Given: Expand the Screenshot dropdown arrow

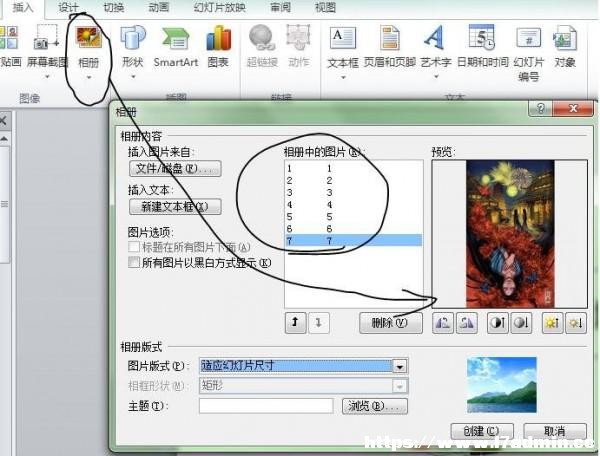Looking at the screenshot, I should pos(47,77).
